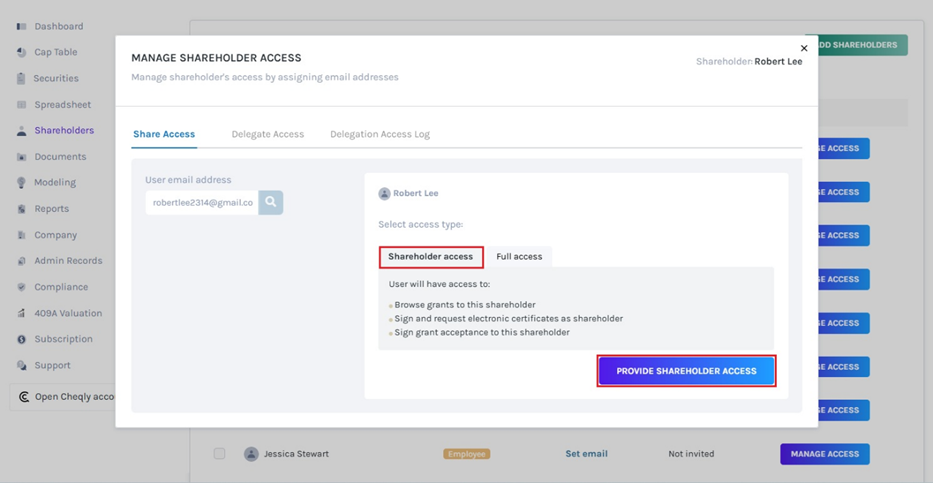This screenshot has width=933, height=483.
Task: Open Cheqly account button
Action: click(x=62, y=397)
